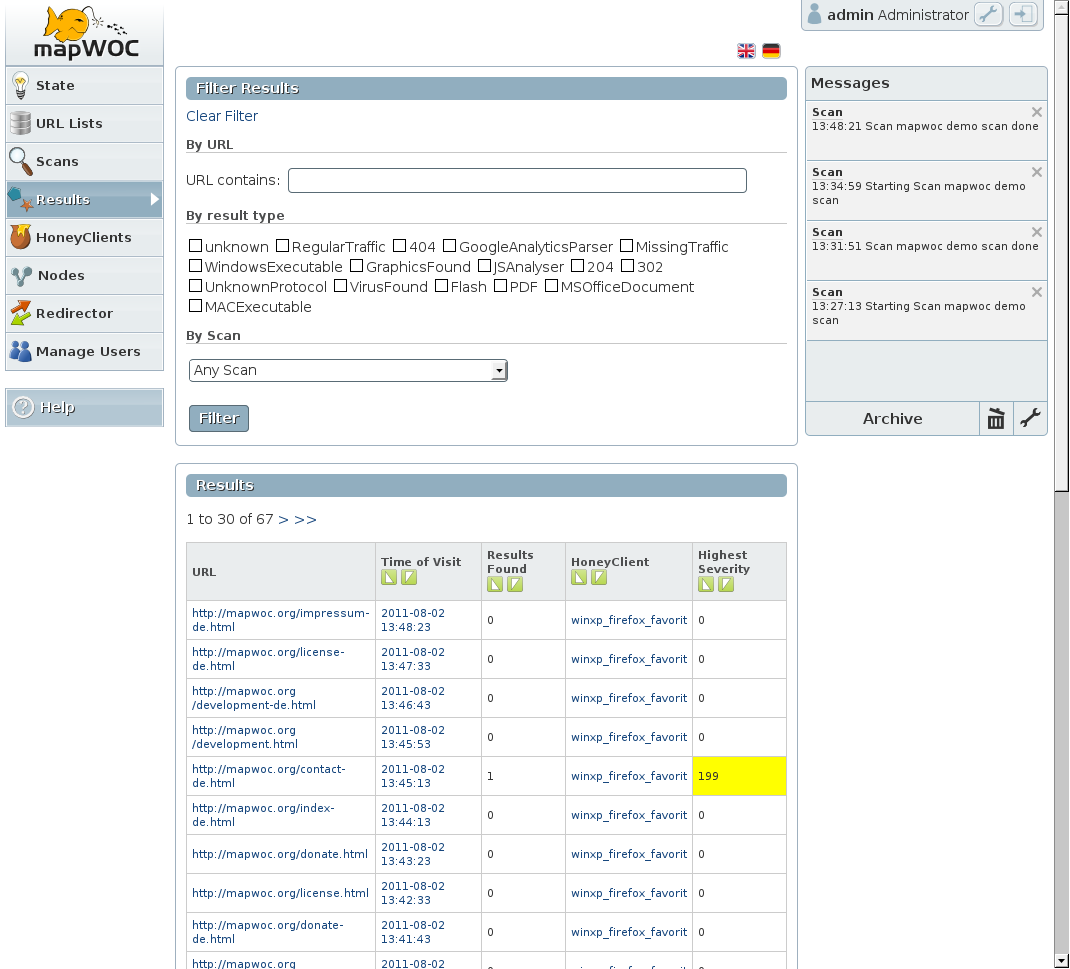Check the WindowsExecutable filter
The width and height of the screenshot is (1070, 969).
(196, 267)
